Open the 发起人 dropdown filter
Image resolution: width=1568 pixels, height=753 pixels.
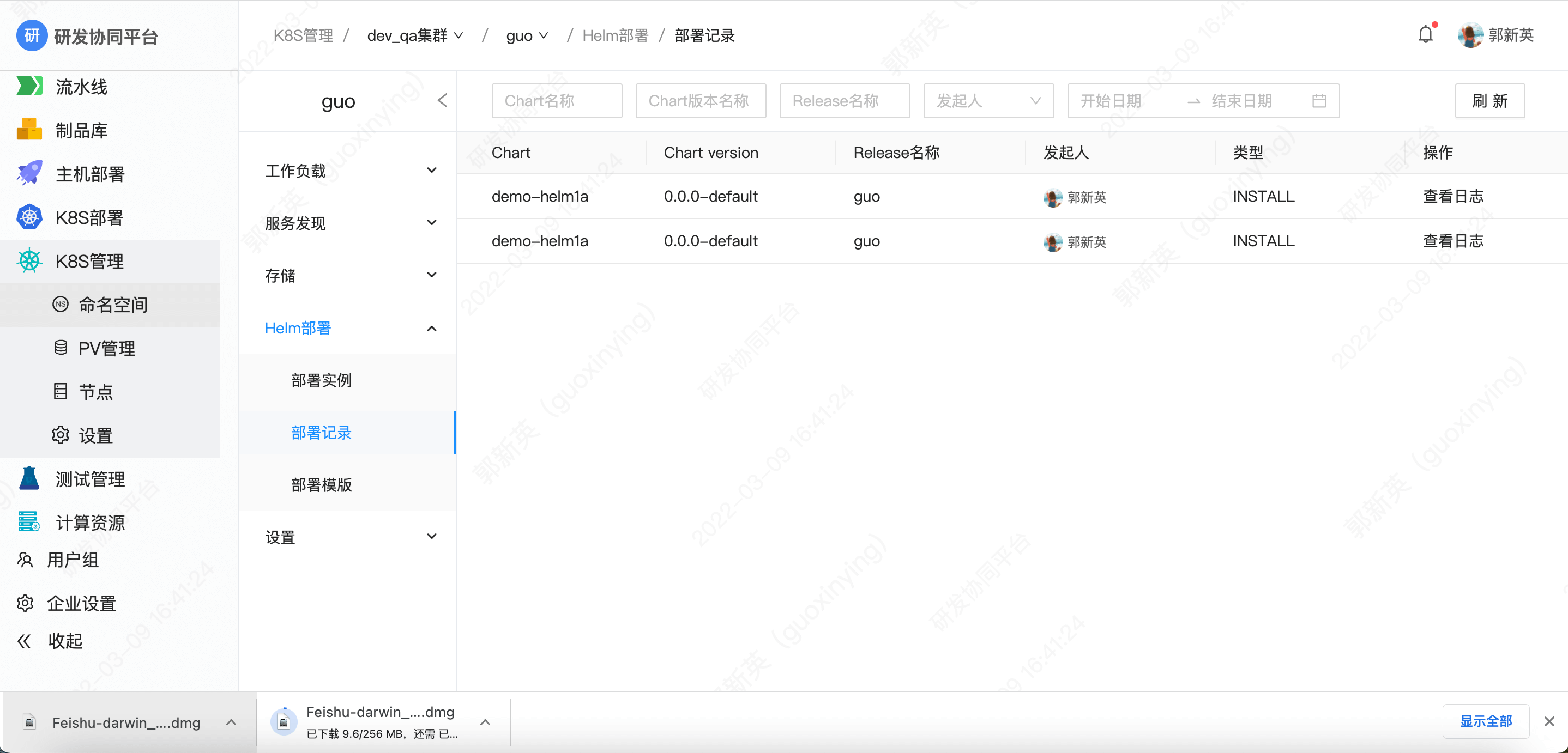click(988, 101)
